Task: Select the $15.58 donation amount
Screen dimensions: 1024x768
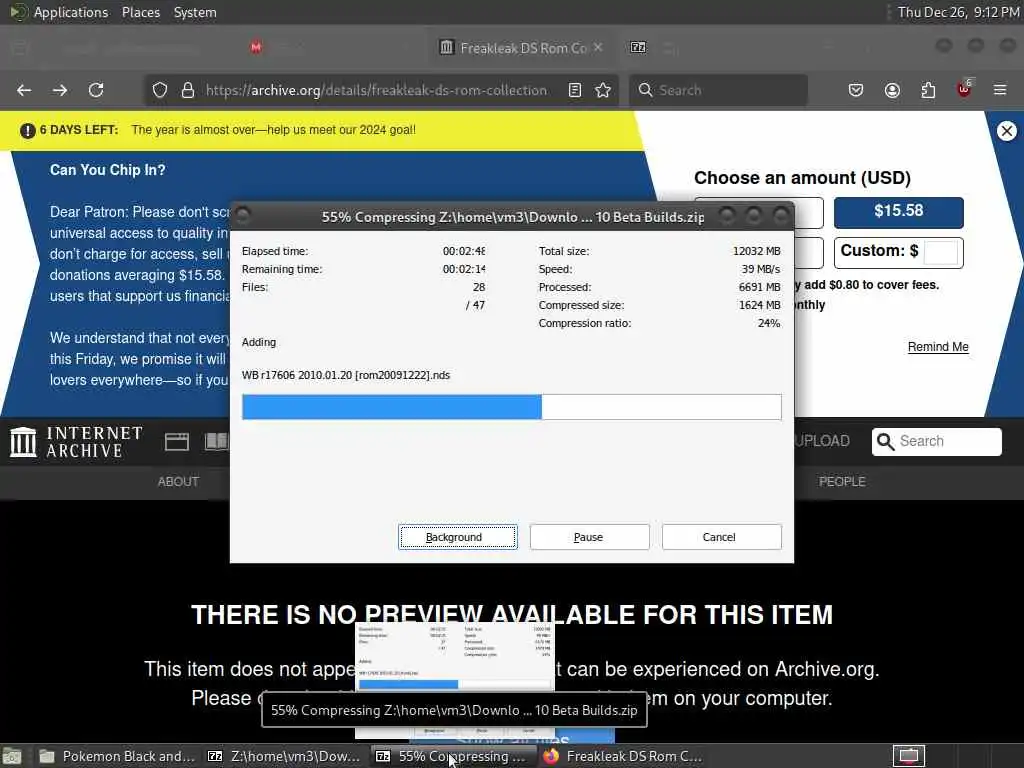Action: click(x=899, y=212)
